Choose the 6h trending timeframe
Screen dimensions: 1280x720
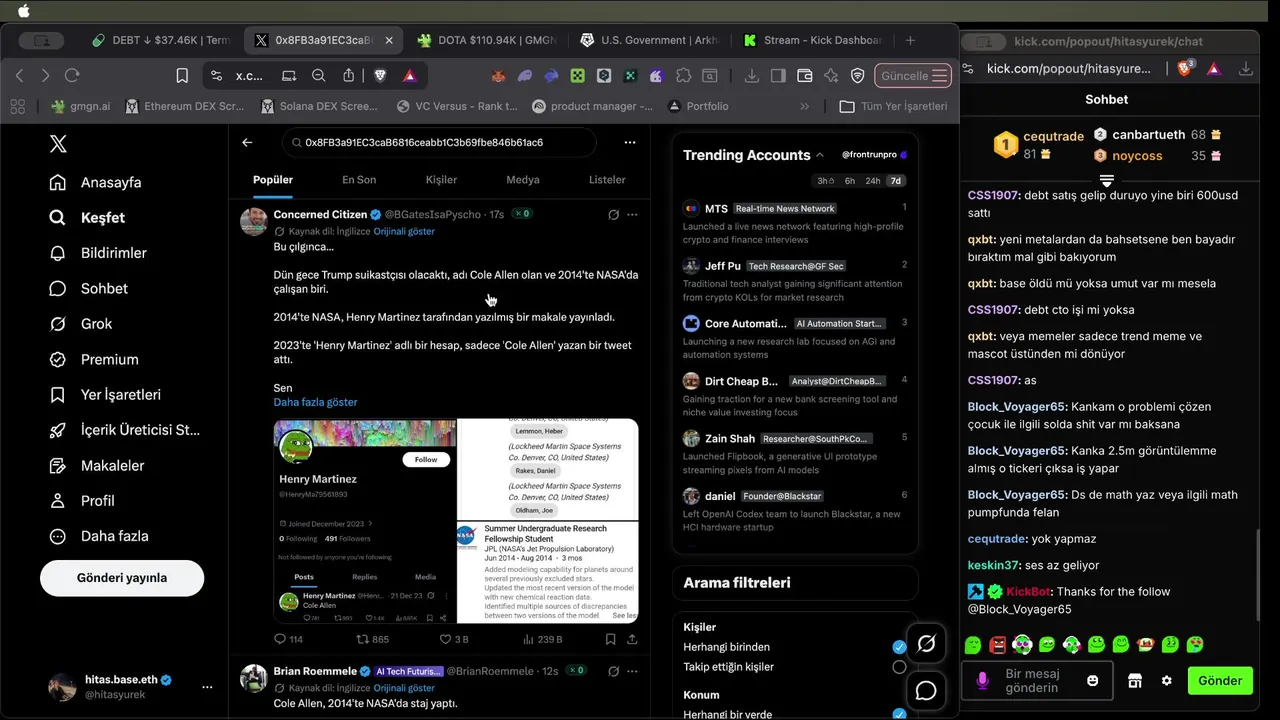point(850,181)
